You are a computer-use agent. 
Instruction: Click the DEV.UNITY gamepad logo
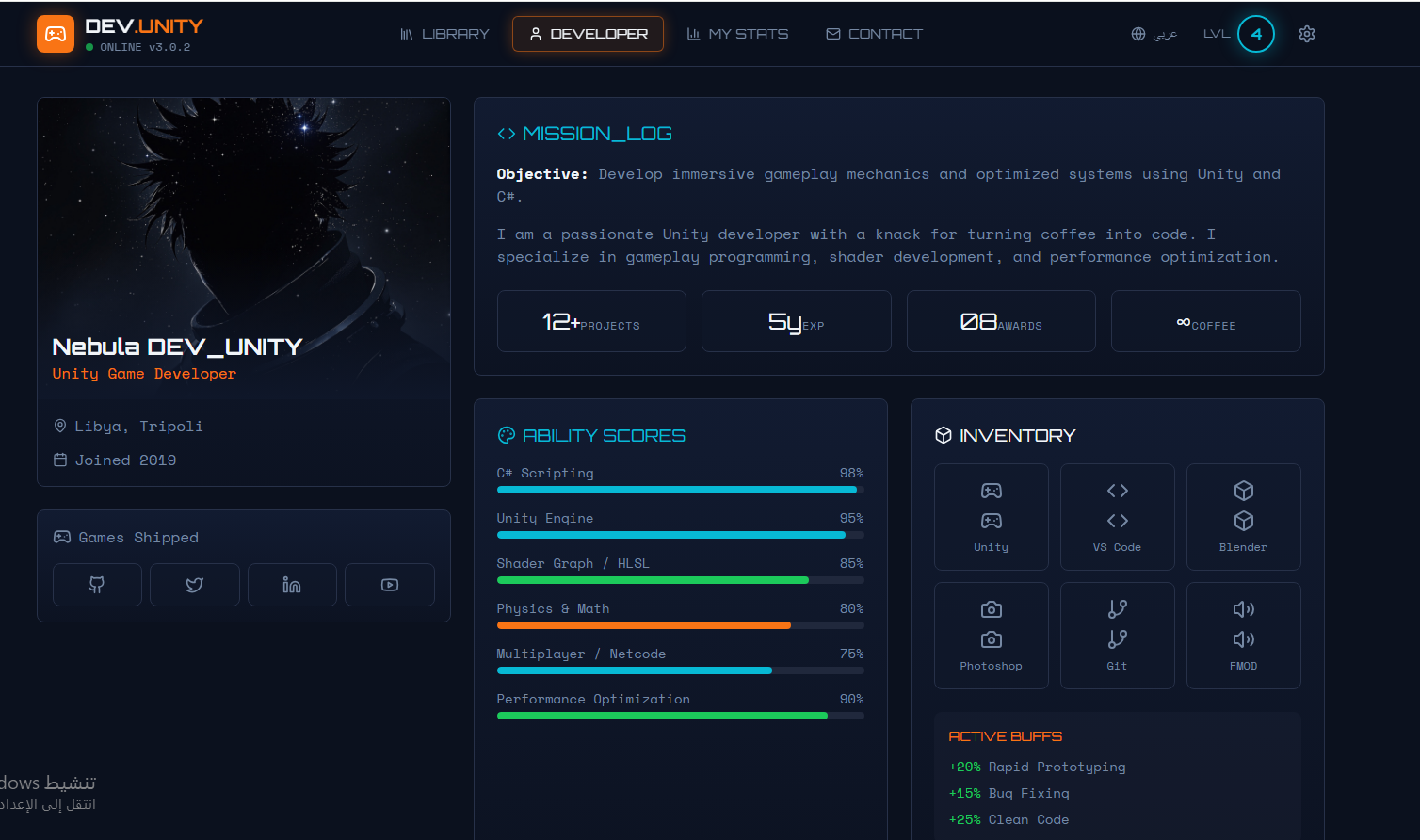tap(56, 34)
